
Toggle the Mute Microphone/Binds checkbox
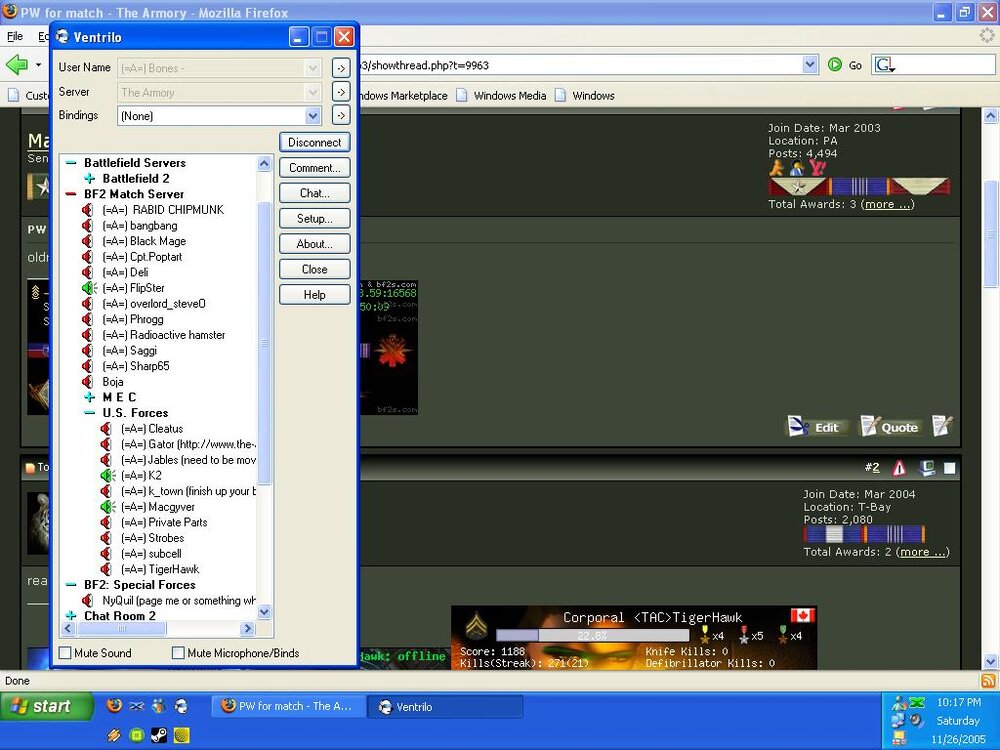pos(179,653)
